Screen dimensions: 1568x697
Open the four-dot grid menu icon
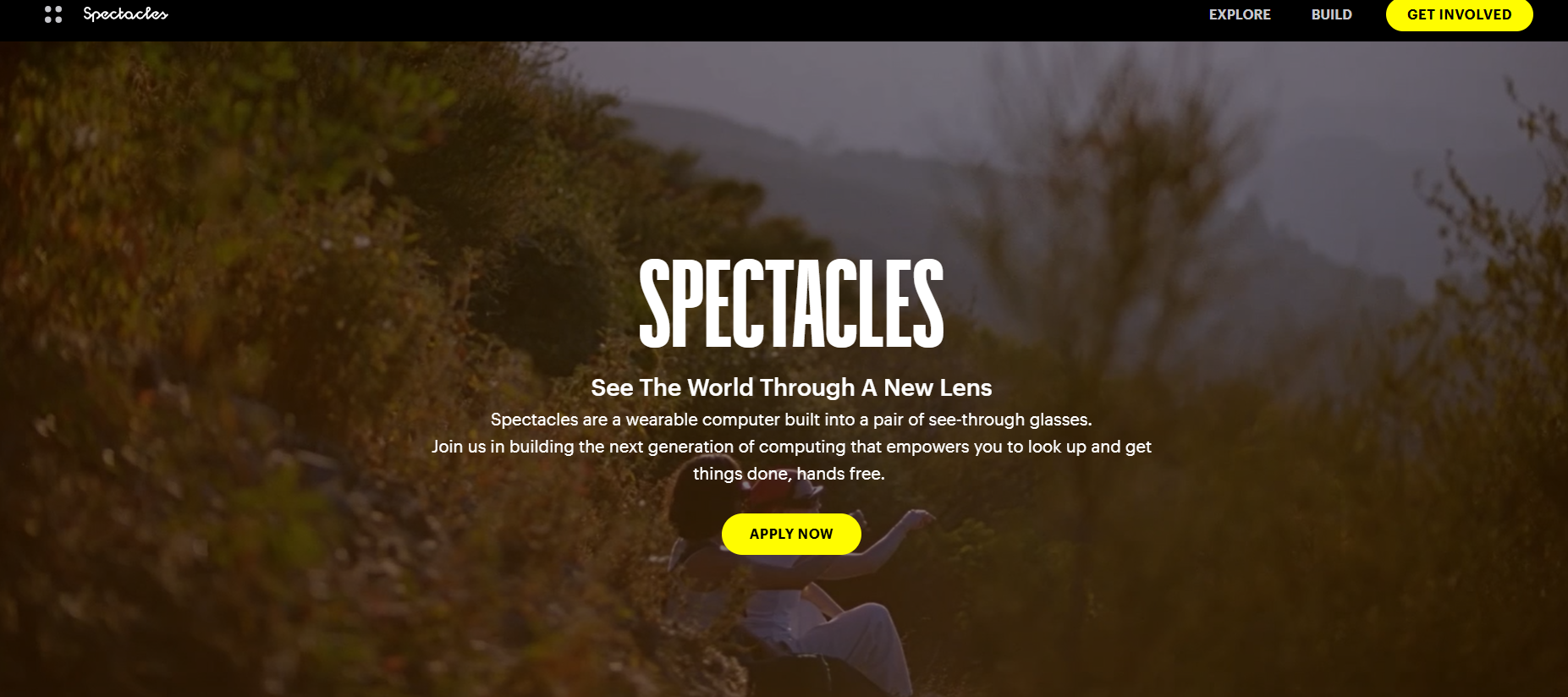(x=53, y=14)
